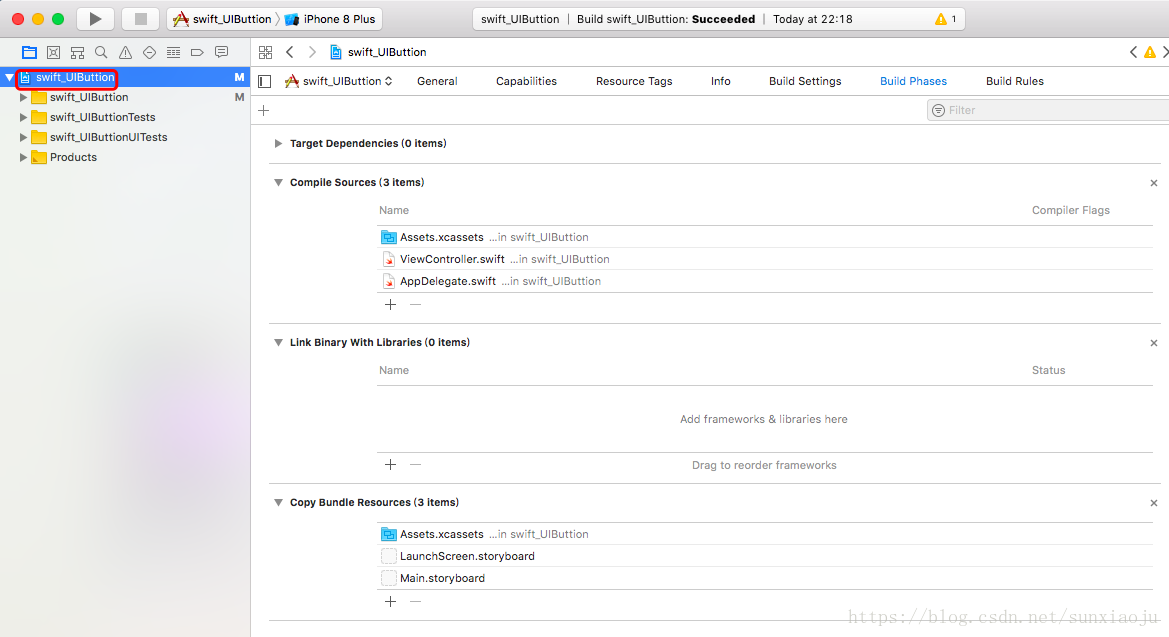Viewport: 1169px width, 637px height.
Task: Add a framework to Link Binary
Action: tap(390, 465)
